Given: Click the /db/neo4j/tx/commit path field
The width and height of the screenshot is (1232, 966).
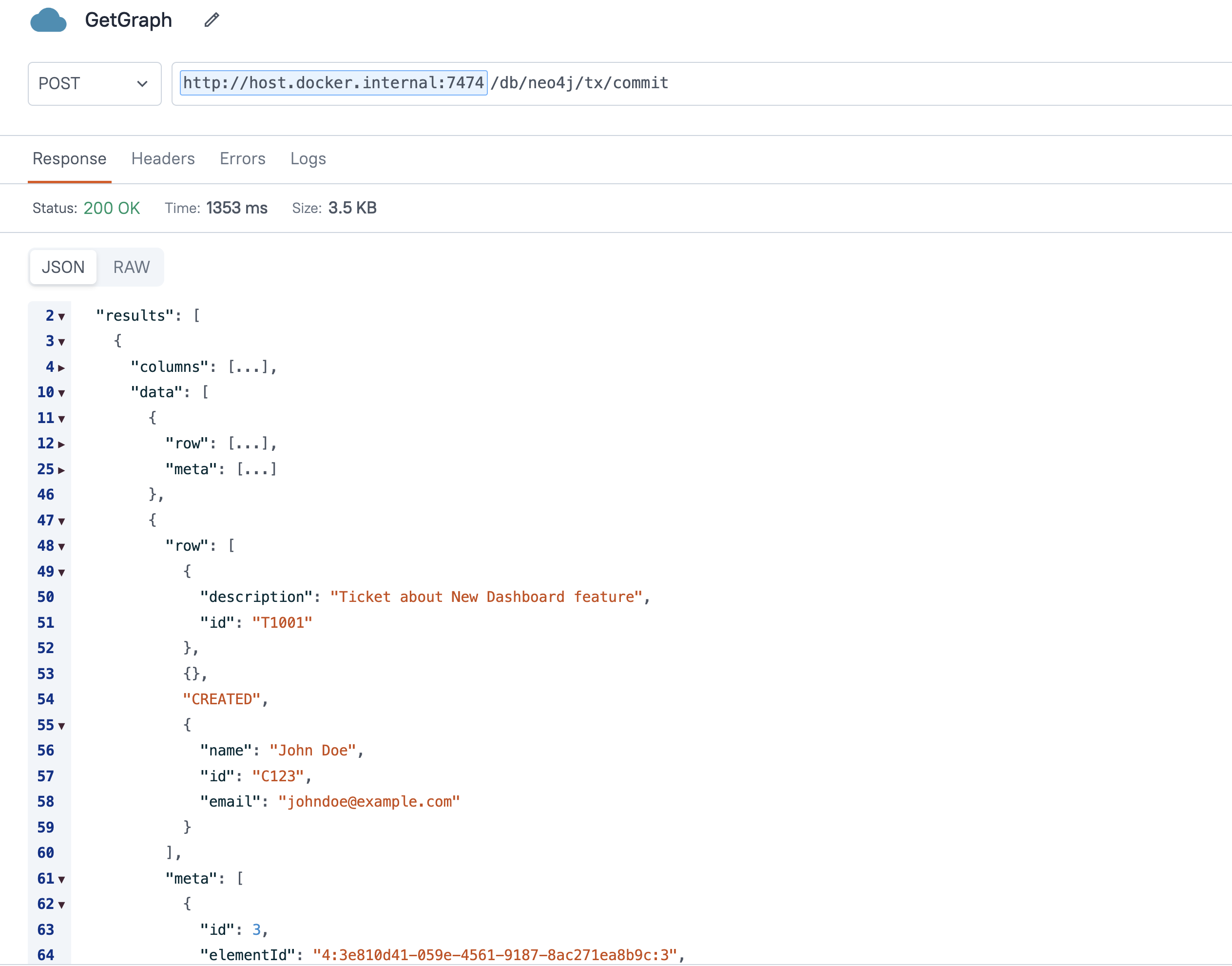Looking at the screenshot, I should coord(579,83).
